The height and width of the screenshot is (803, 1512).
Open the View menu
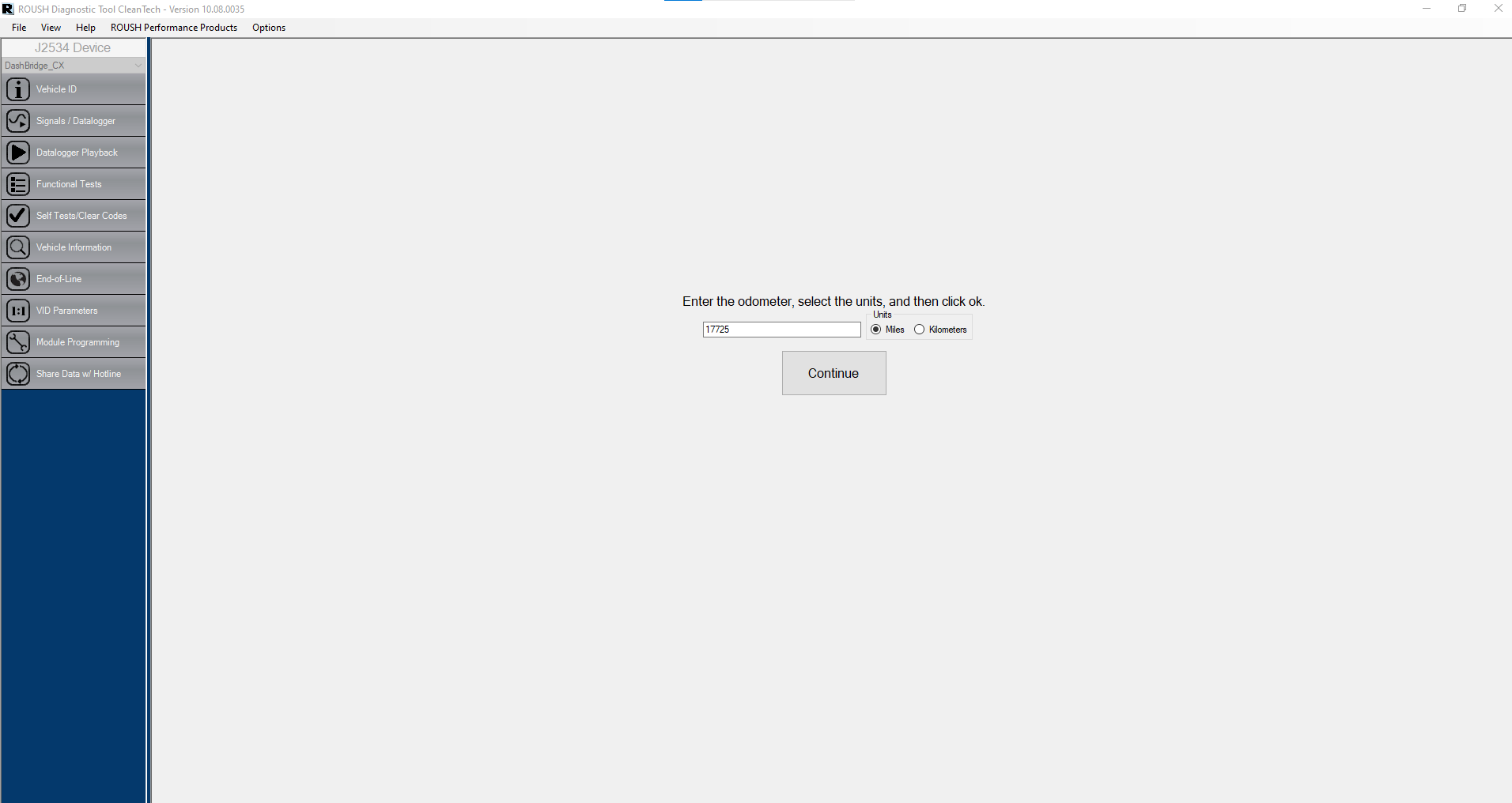[x=51, y=27]
